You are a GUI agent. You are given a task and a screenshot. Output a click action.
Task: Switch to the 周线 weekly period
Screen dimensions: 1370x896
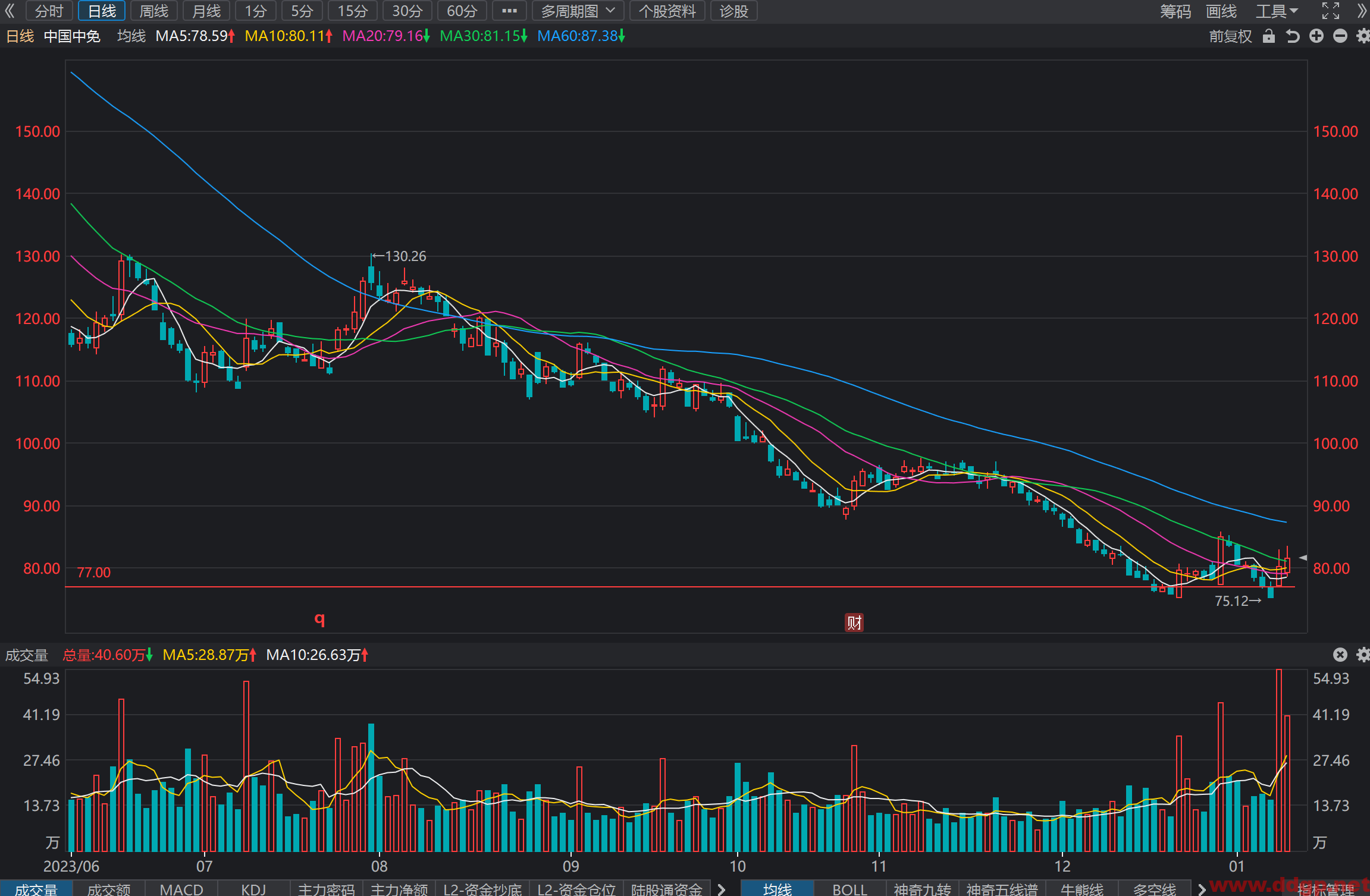(153, 11)
